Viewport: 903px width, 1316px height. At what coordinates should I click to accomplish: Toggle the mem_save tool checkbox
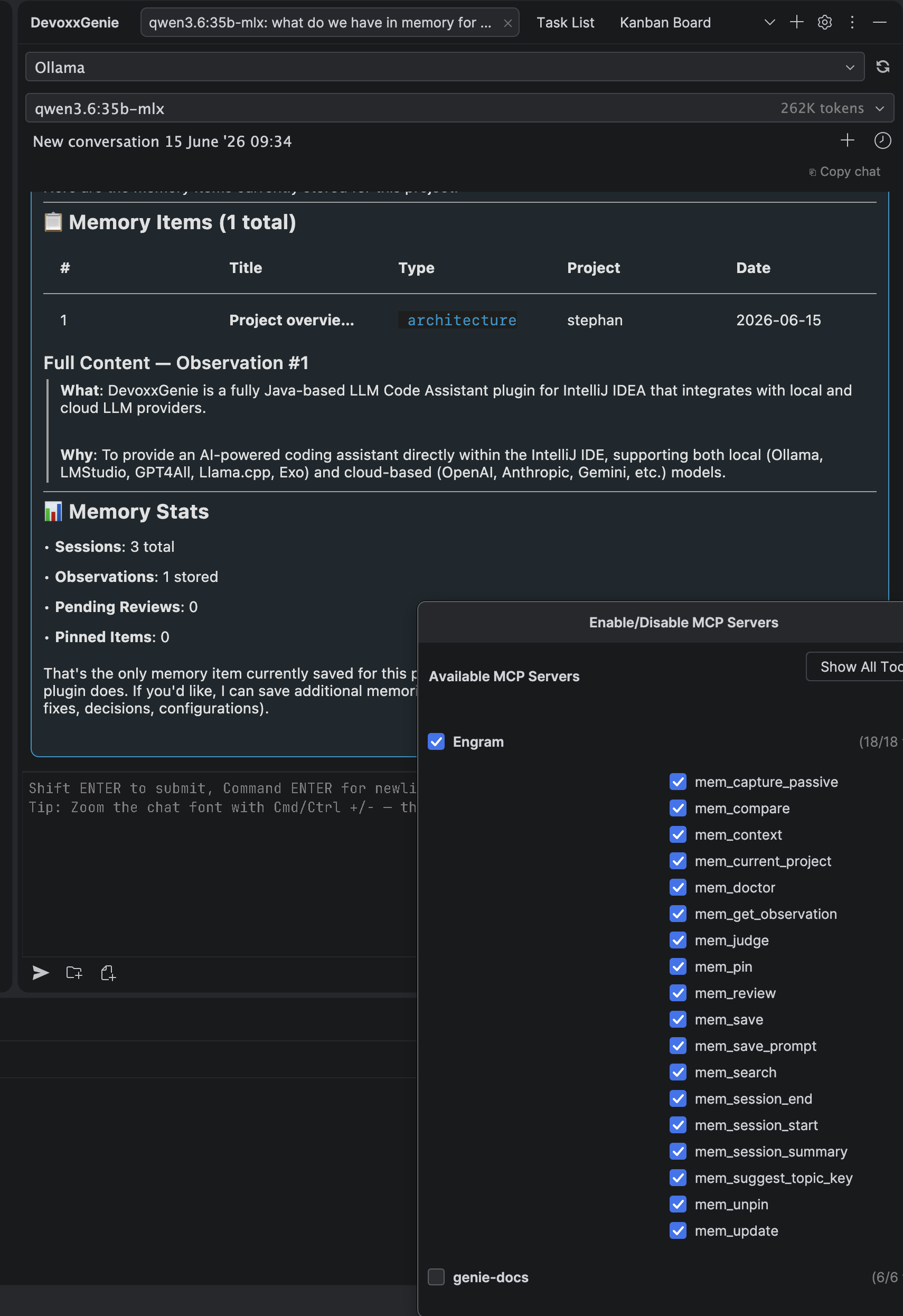click(x=678, y=1019)
